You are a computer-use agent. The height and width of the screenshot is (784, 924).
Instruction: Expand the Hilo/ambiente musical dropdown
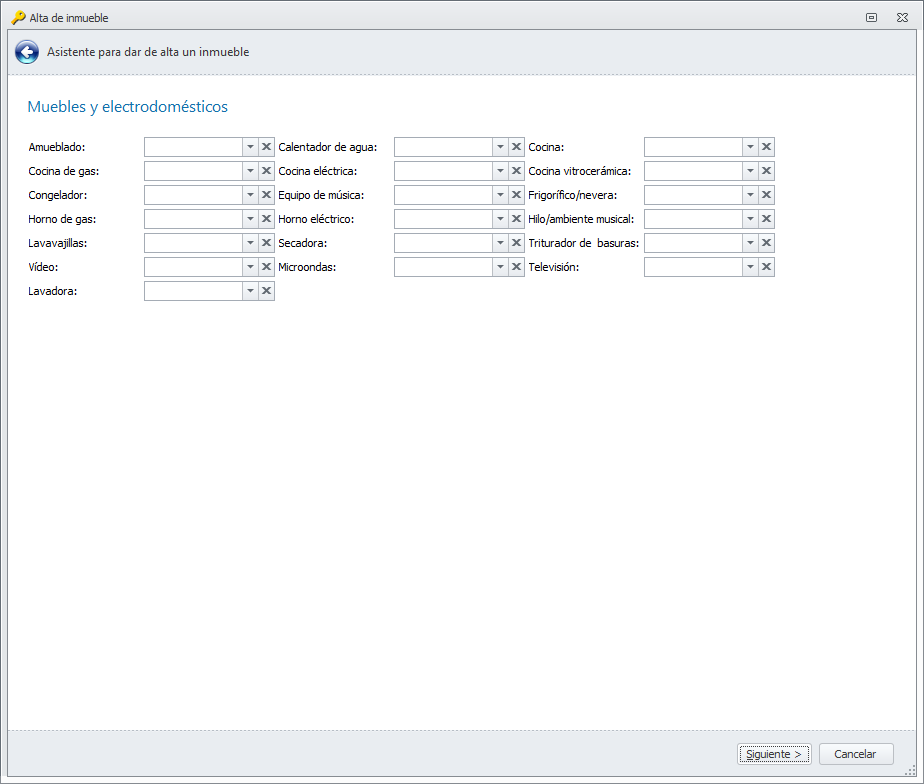coord(750,219)
